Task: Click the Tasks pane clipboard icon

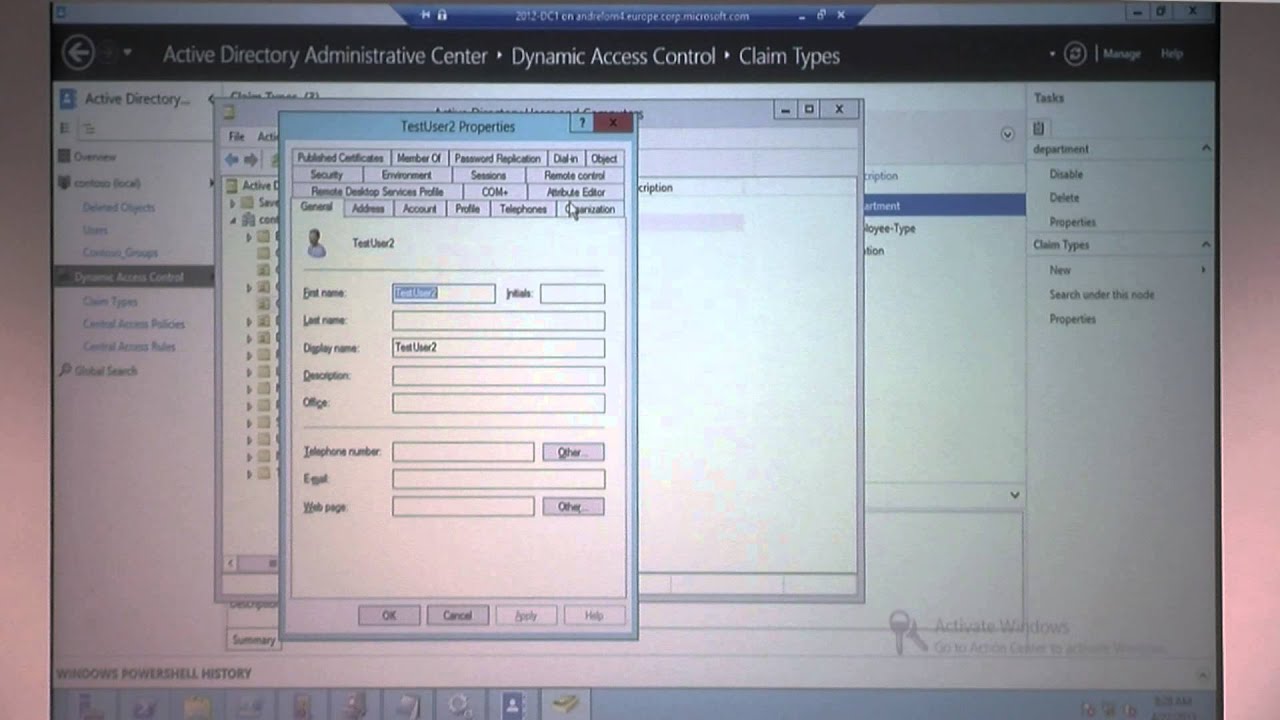Action: (1039, 128)
